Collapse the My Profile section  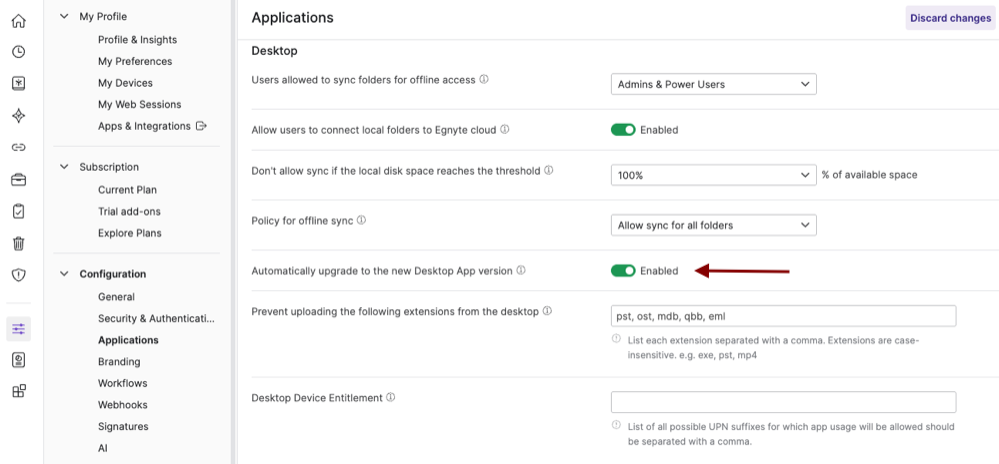click(64, 17)
